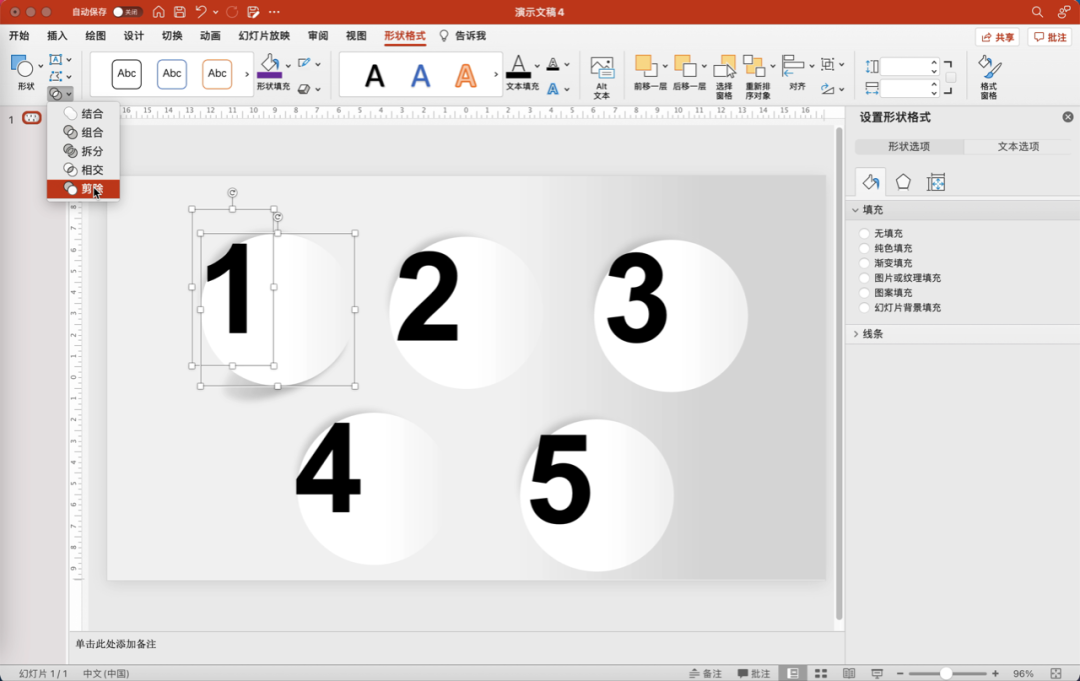
Task: Open 形状填充 dropdown arrow
Action: [288, 66]
